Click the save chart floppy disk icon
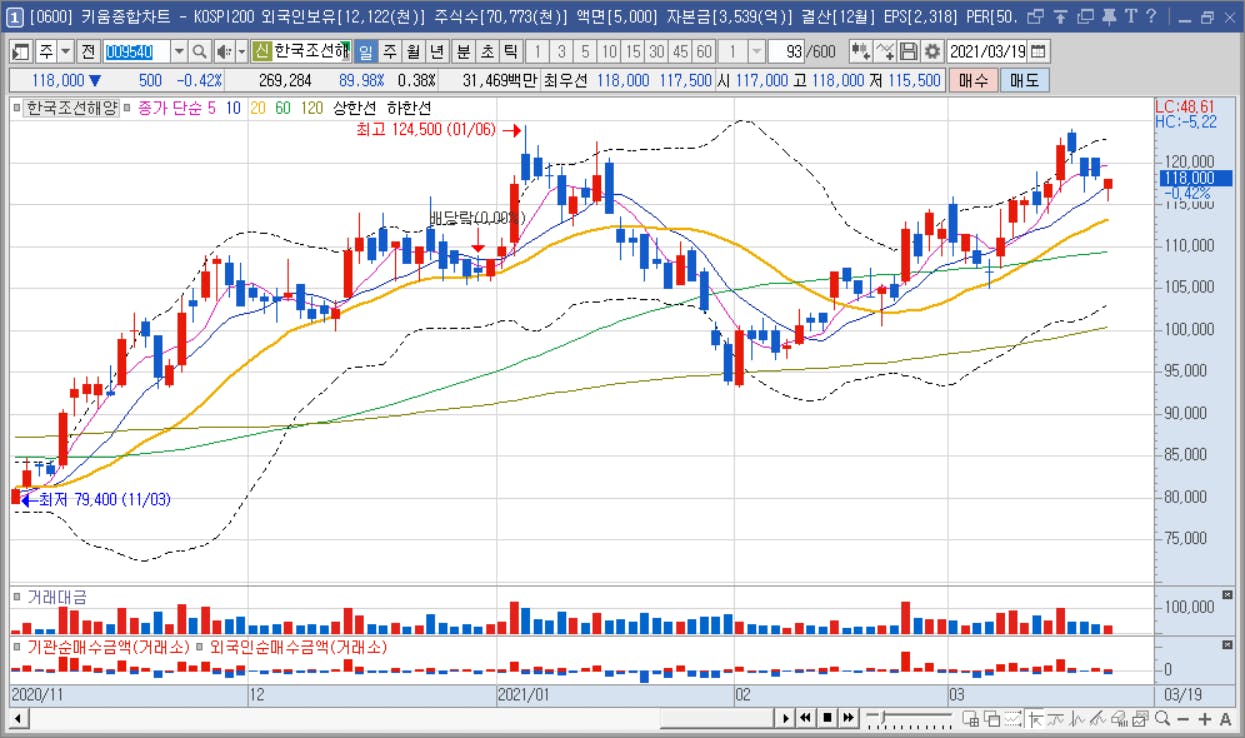 (x=909, y=52)
